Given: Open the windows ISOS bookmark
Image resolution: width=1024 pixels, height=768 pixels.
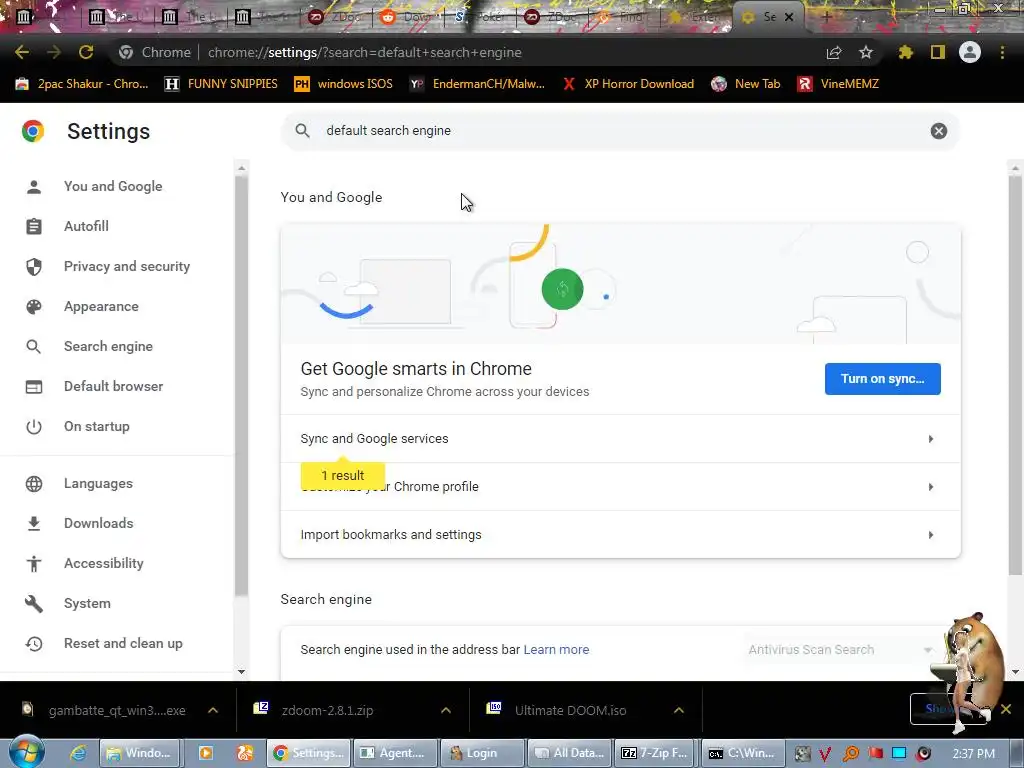Looking at the screenshot, I should coord(344,84).
